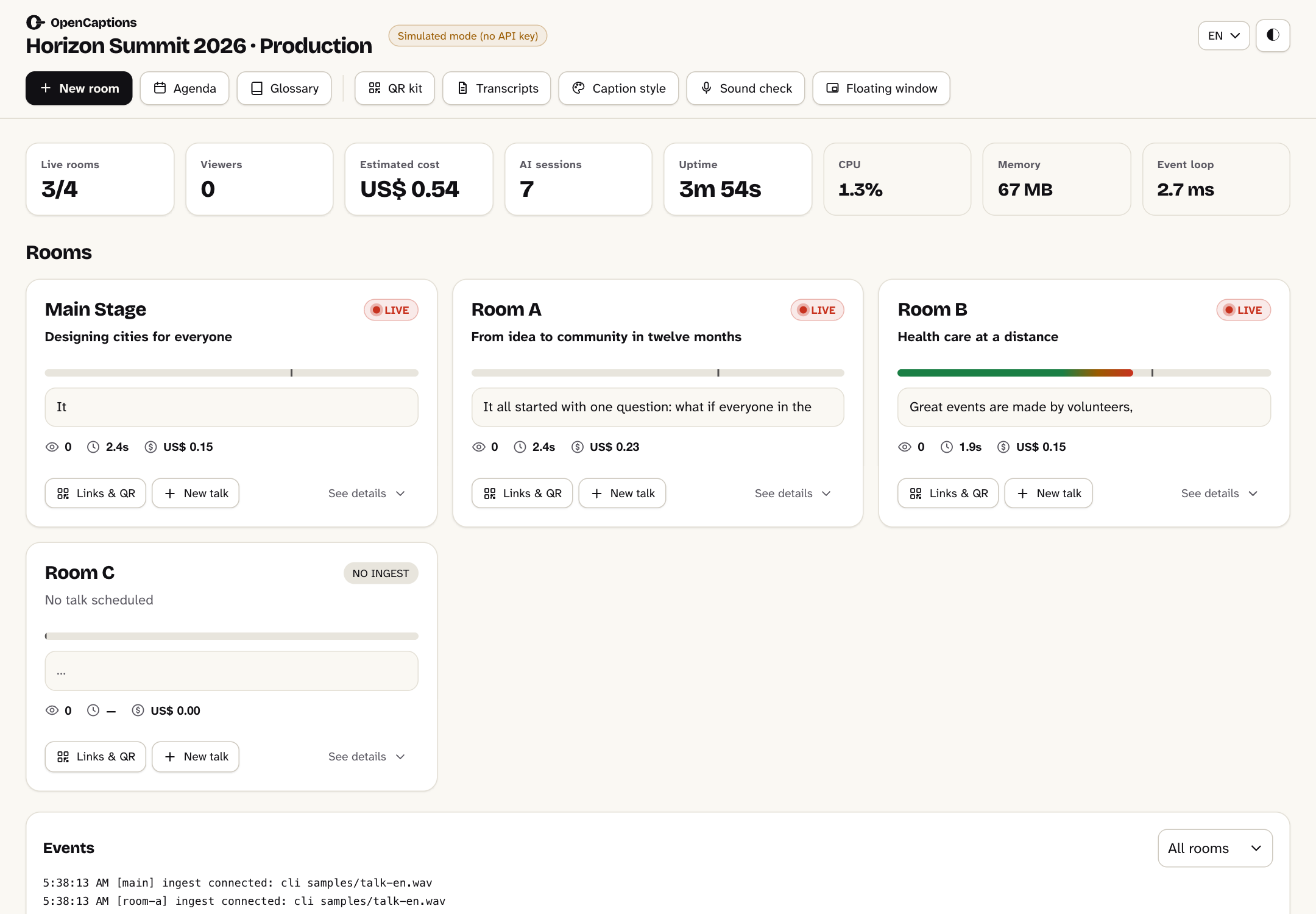The width and height of the screenshot is (1316, 914).
Task: Expand See details for Main Stage
Action: [x=367, y=493]
